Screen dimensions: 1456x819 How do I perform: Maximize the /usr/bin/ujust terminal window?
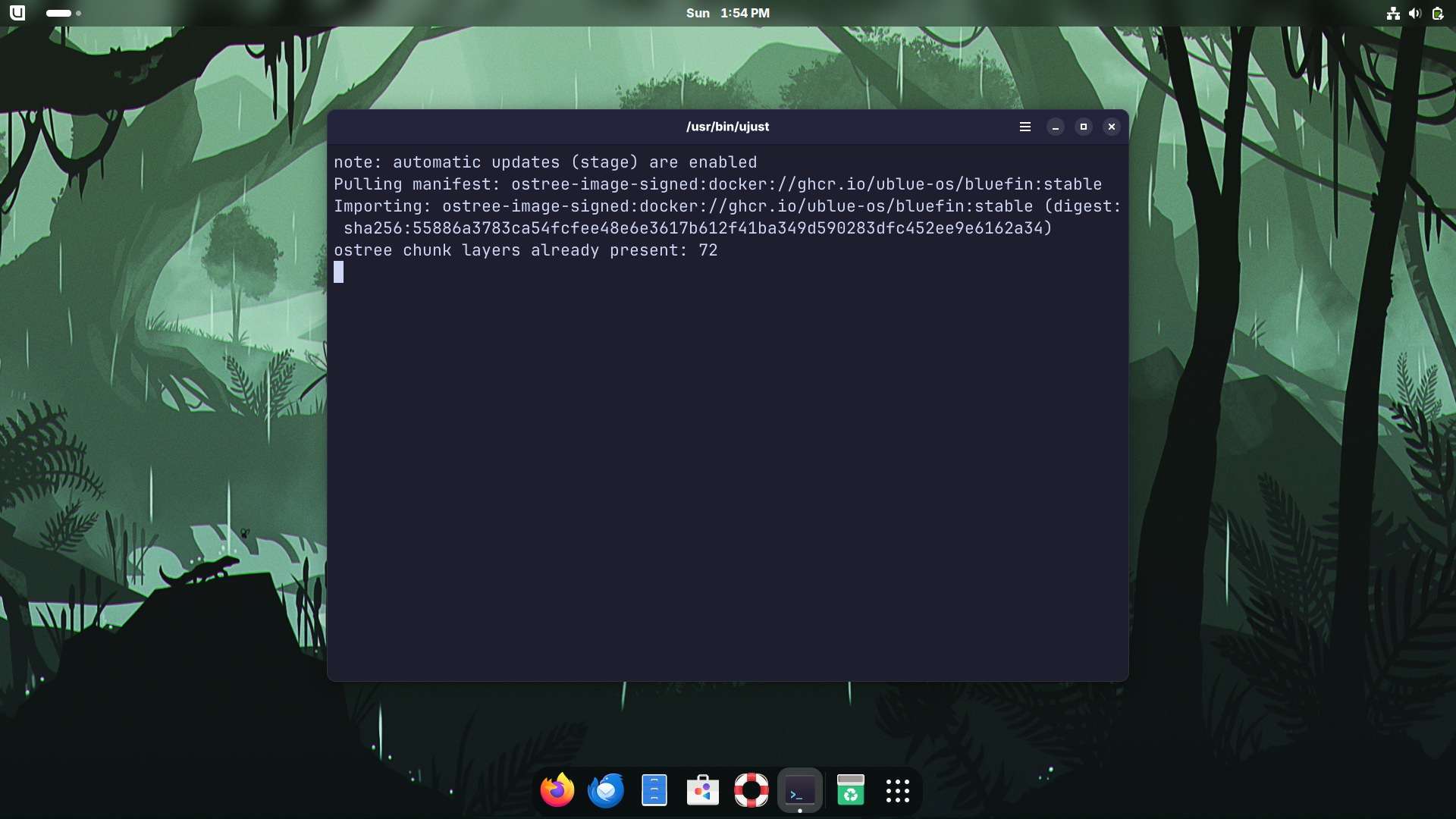click(x=1084, y=127)
